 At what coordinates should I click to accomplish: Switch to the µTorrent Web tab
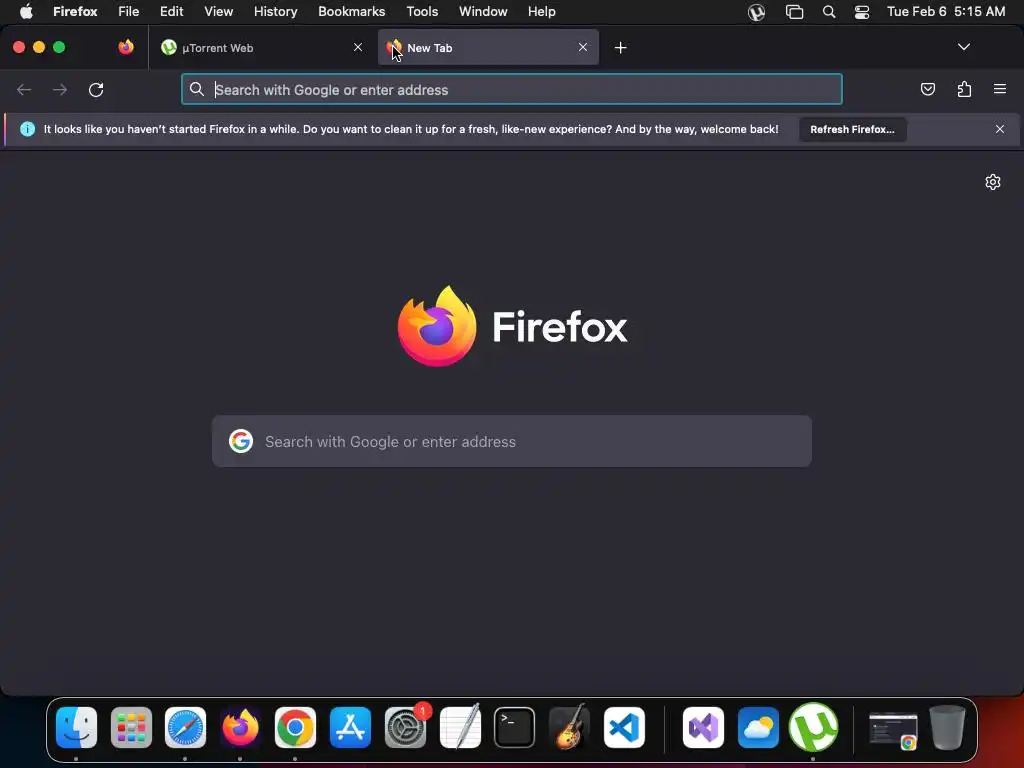point(263,48)
